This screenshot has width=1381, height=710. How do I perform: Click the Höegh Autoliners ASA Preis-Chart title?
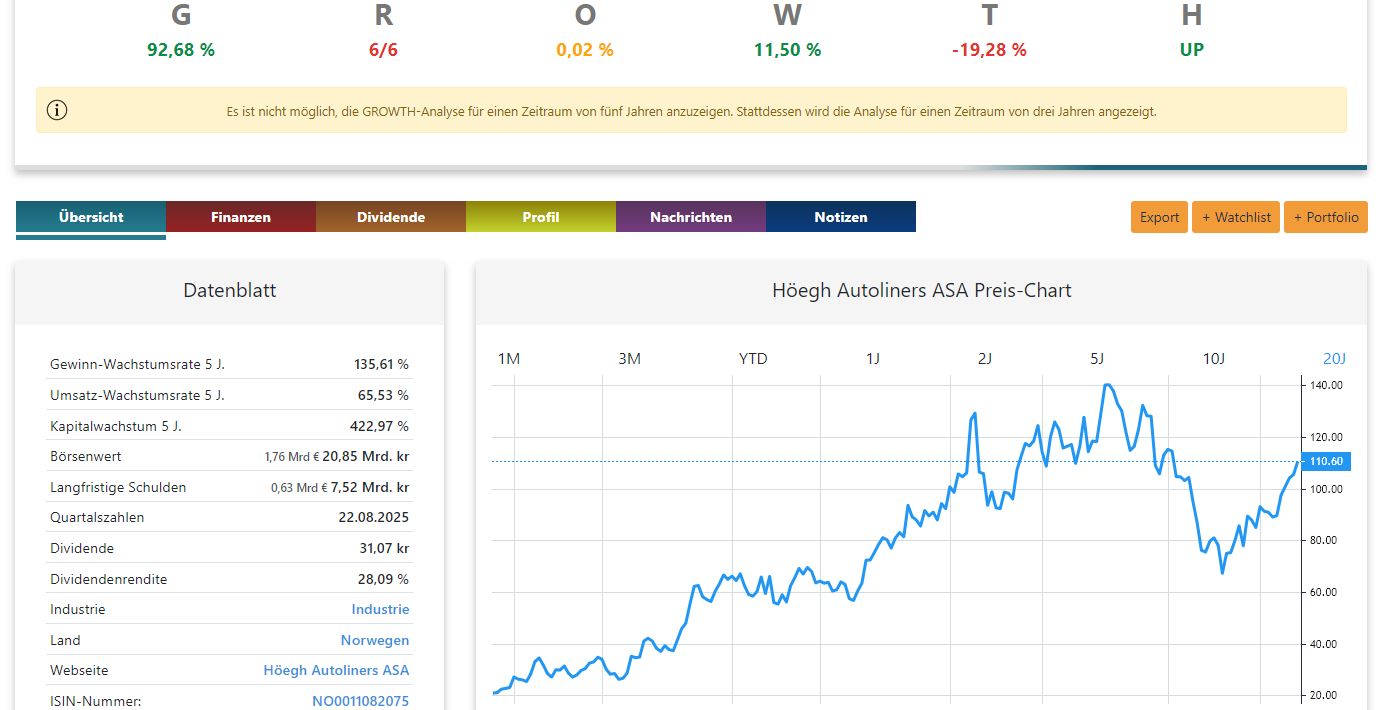click(921, 291)
